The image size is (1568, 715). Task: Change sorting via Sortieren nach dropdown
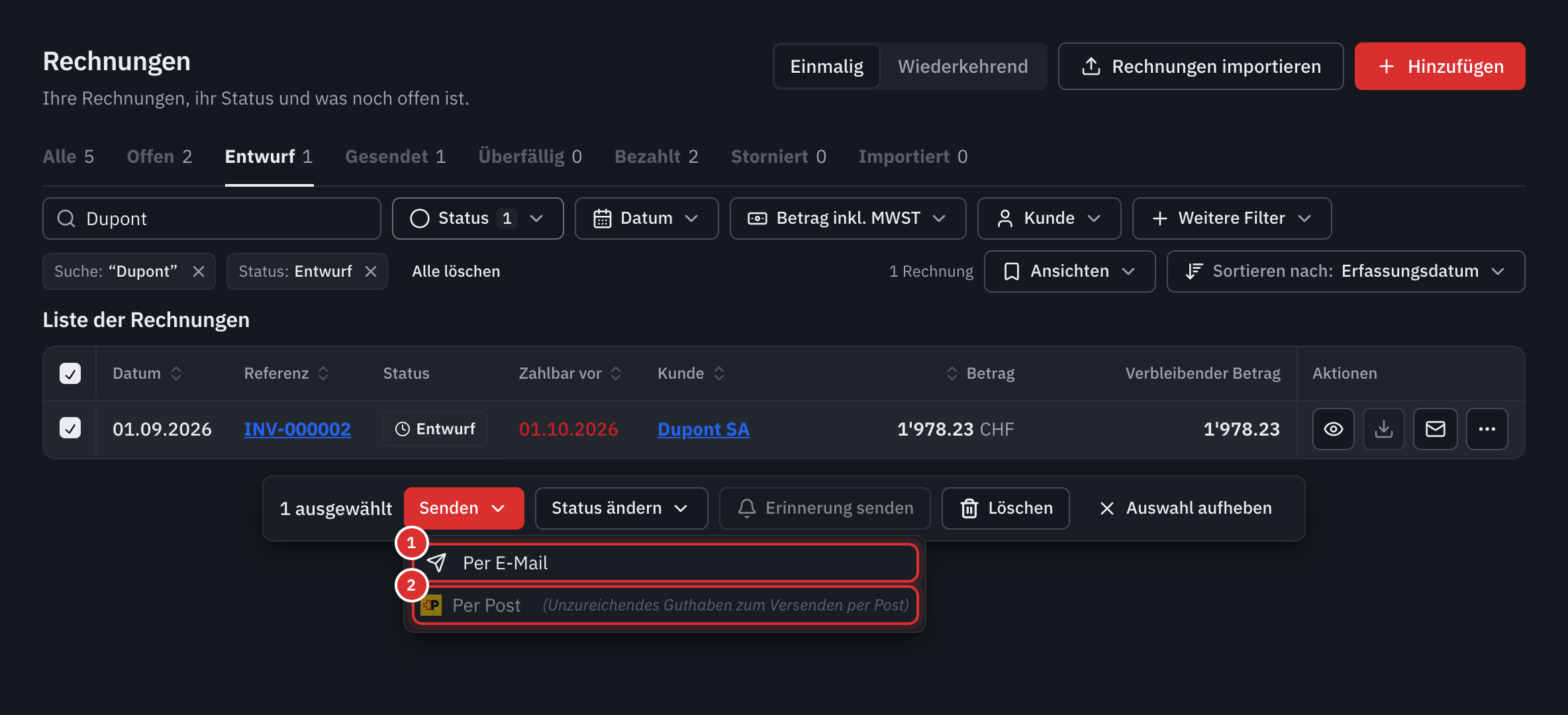pyautogui.click(x=1346, y=271)
